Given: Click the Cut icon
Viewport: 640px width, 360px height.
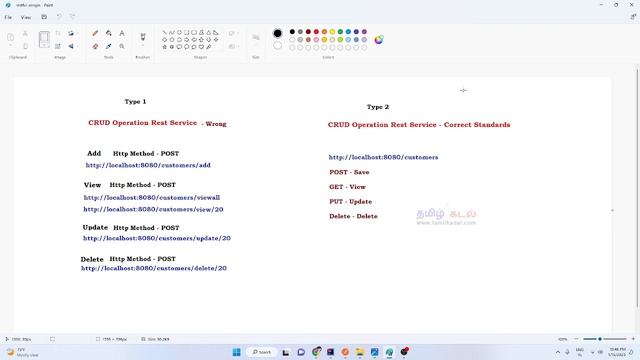Looking at the screenshot, I should [25, 33].
